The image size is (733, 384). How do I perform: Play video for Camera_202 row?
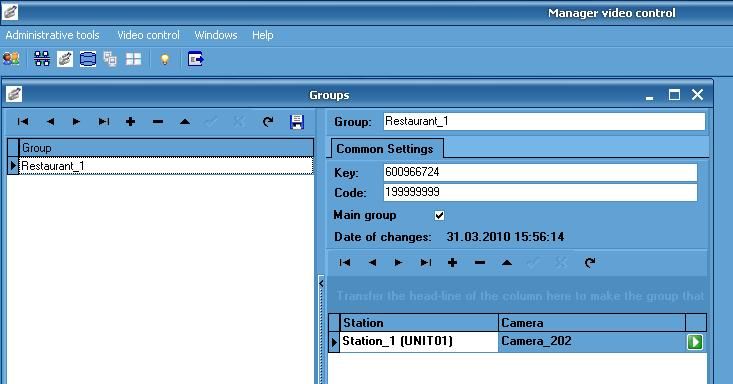click(695, 342)
